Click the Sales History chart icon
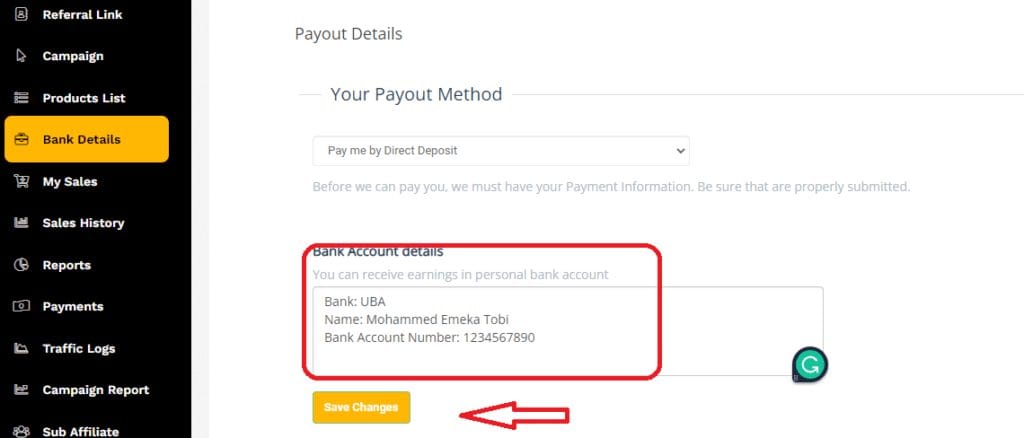 click(x=22, y=223)
